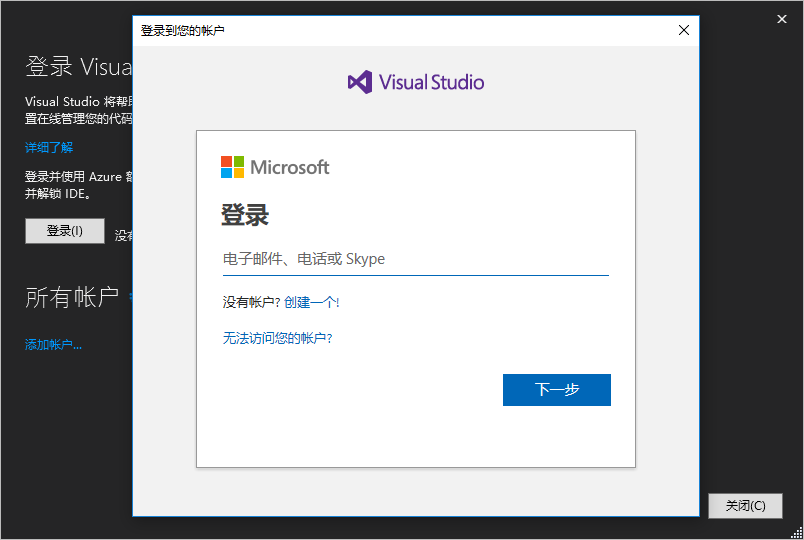This screenshot has width=804, height=540.
Task: Open the 无法访问您的帐户 link
Action: click(x=277, y=338)
